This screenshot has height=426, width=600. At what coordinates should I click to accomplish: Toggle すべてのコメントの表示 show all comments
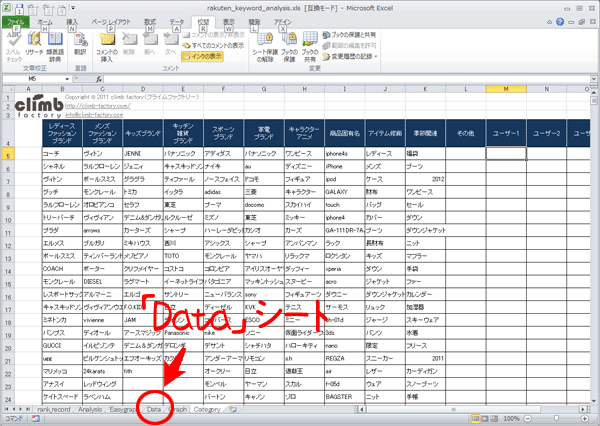[214, 46]
